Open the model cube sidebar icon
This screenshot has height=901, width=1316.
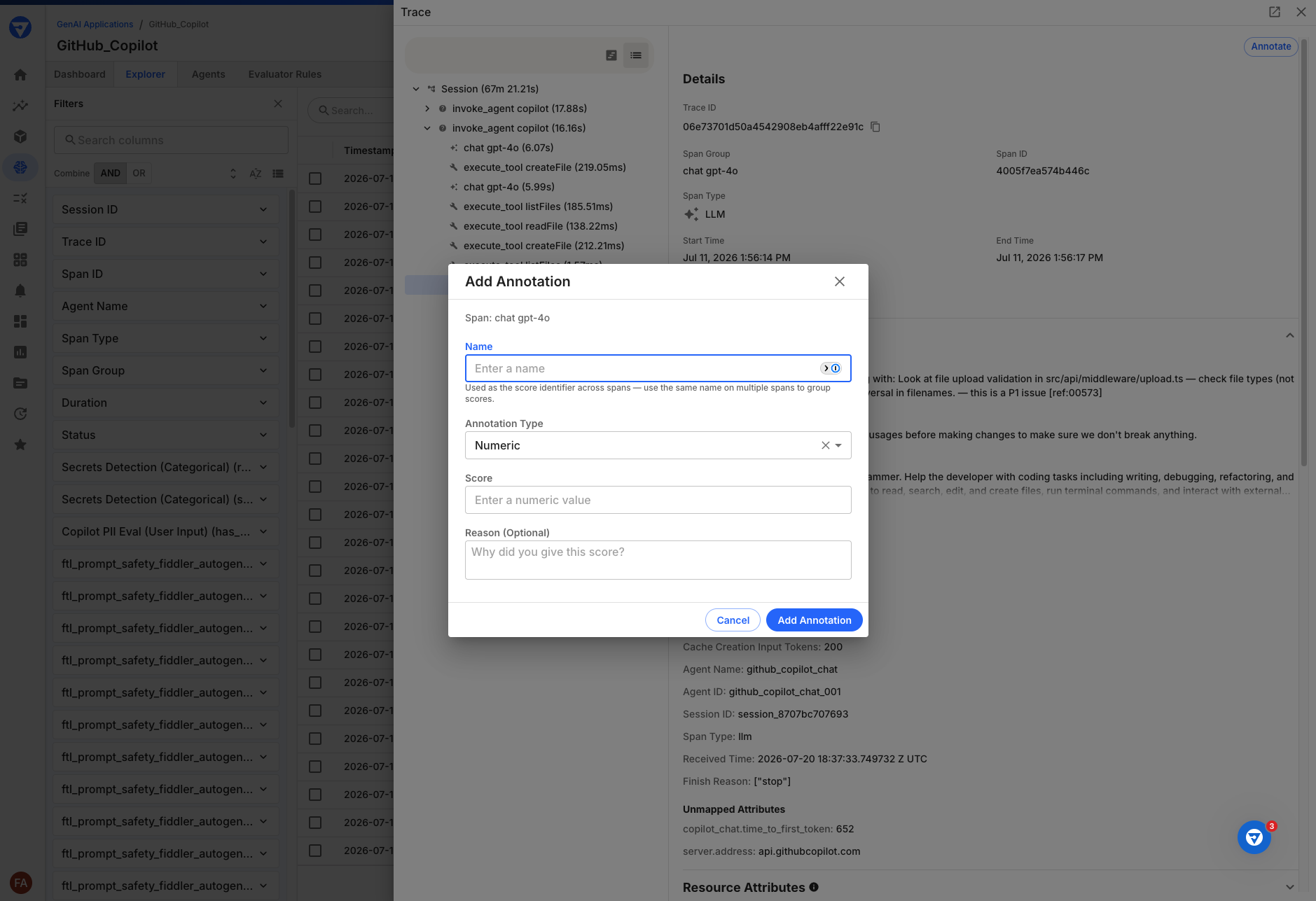(x=20, y=137)
